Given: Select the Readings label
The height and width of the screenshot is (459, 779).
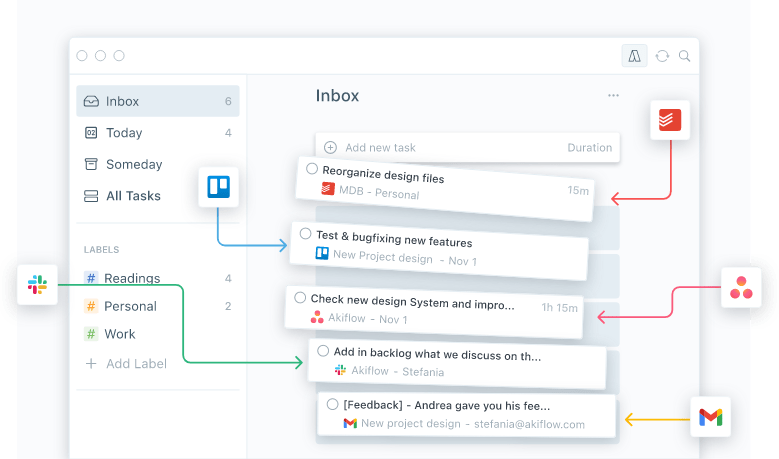Looking at the screenshot, I should click(x=132, y=279).
